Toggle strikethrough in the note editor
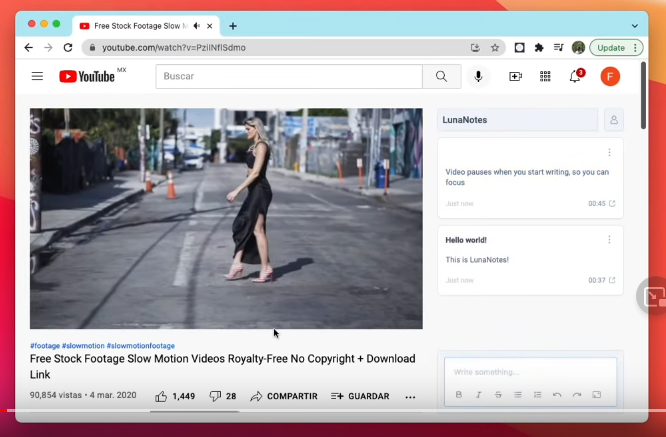This screenshot has width=666, height=437. pyautogui.click(x=498, y=395)
